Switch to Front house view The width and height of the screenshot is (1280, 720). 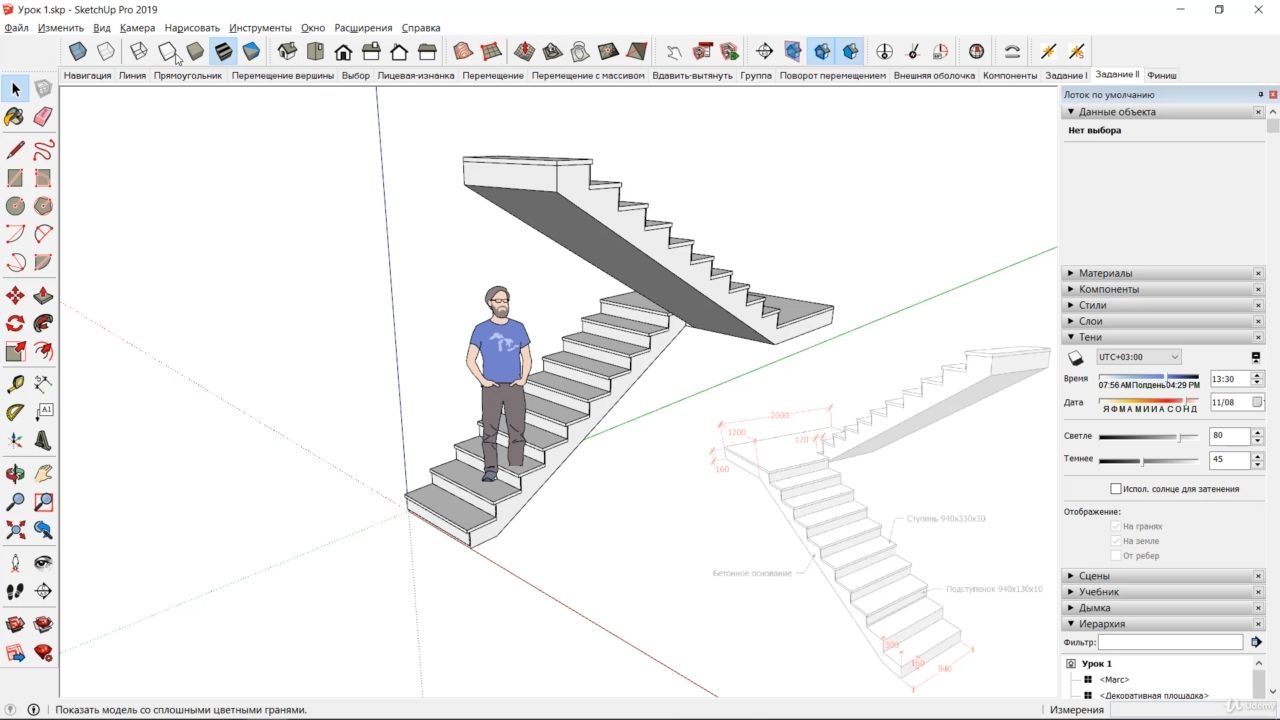click(343, 51)
